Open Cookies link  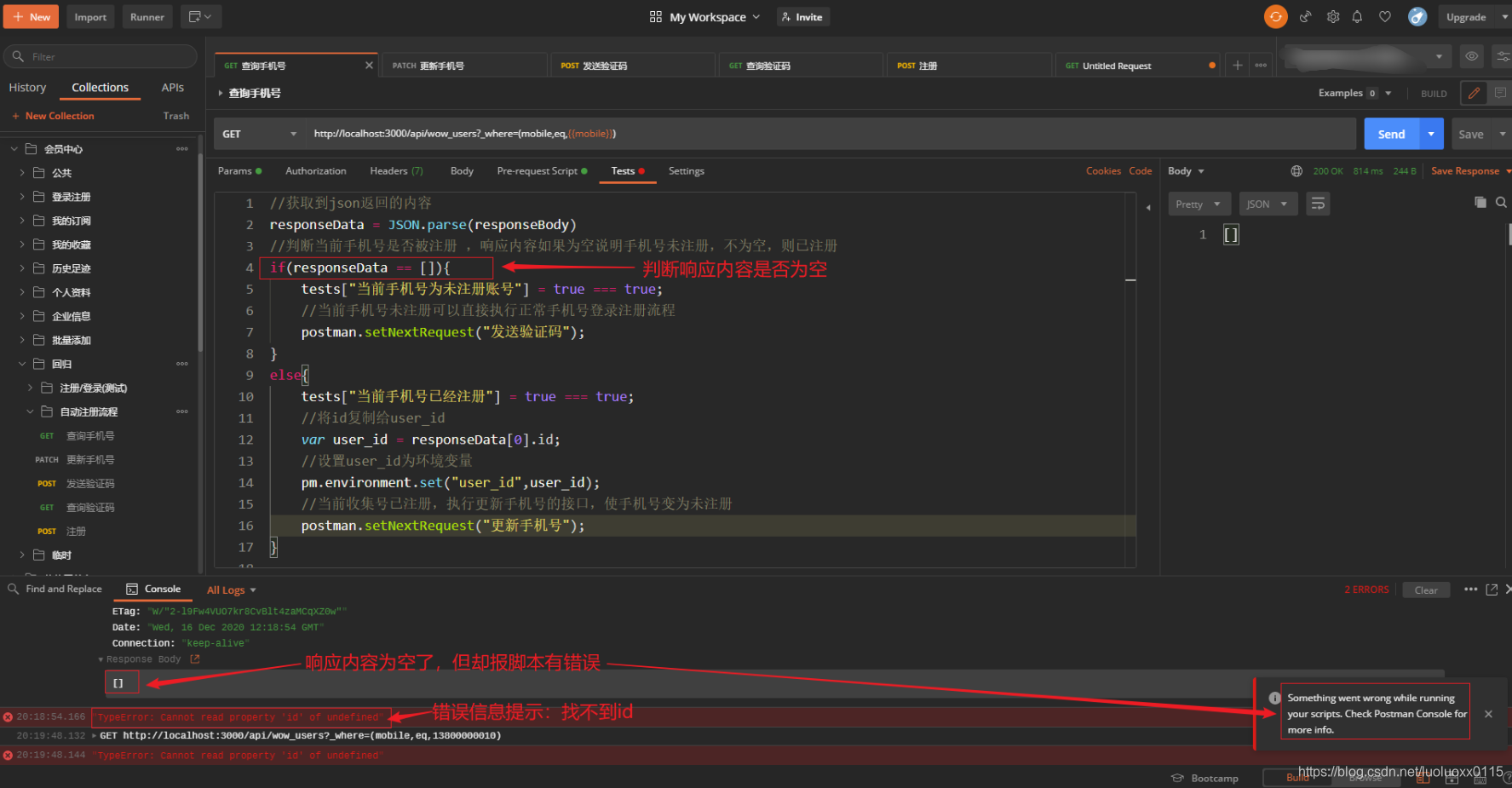click(1103, 171)
